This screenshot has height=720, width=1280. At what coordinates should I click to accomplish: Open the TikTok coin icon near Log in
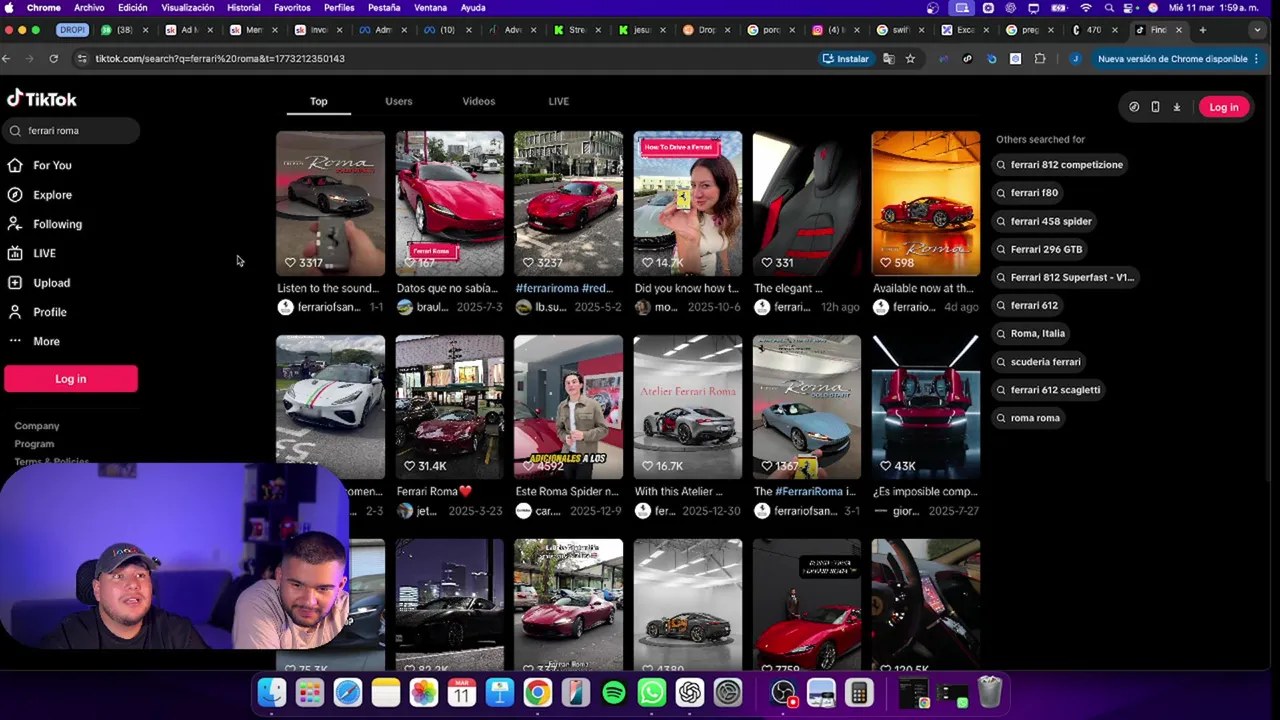coord(1134,107)
